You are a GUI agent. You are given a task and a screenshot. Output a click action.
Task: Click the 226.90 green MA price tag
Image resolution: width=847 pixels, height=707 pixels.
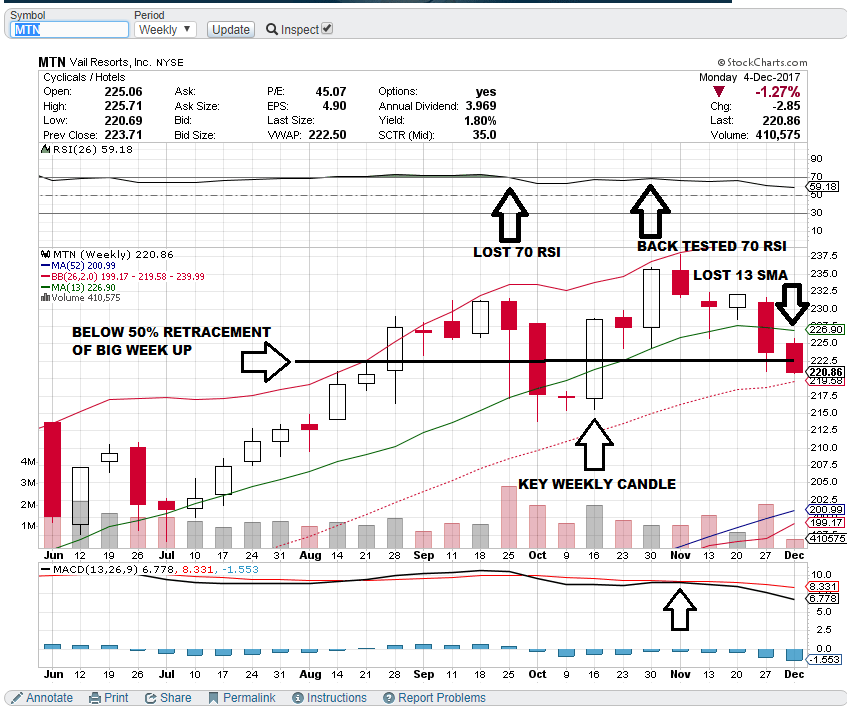[x=825, y=329]
